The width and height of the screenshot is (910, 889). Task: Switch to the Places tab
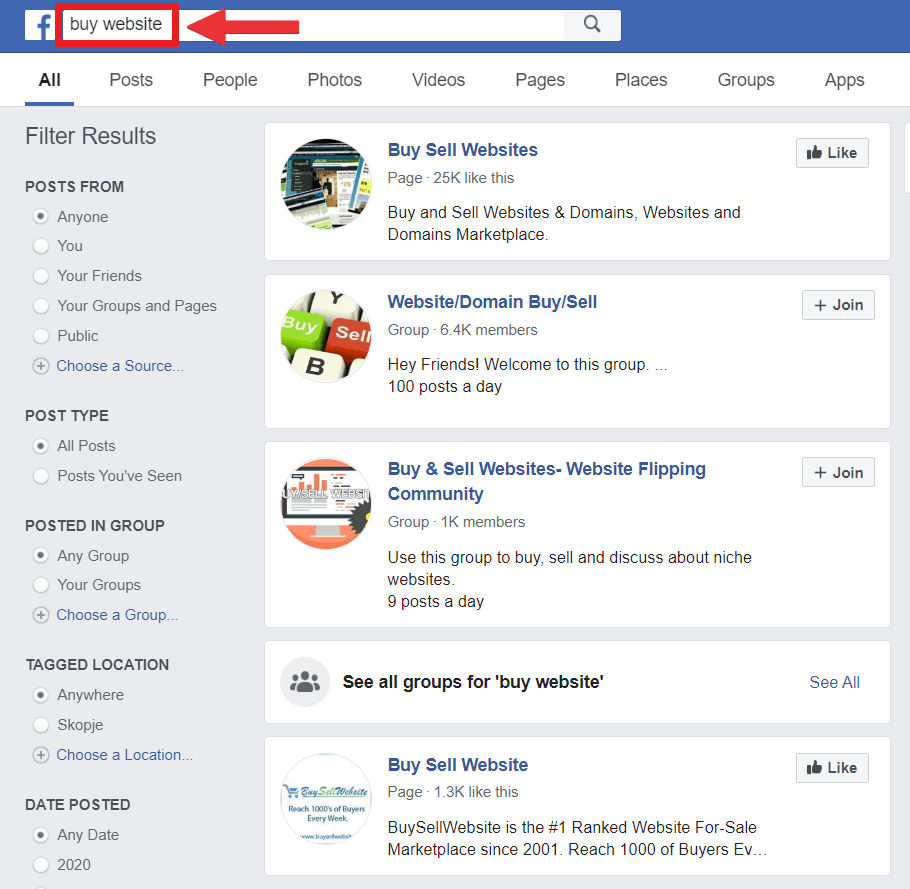(x=641, y=79)
